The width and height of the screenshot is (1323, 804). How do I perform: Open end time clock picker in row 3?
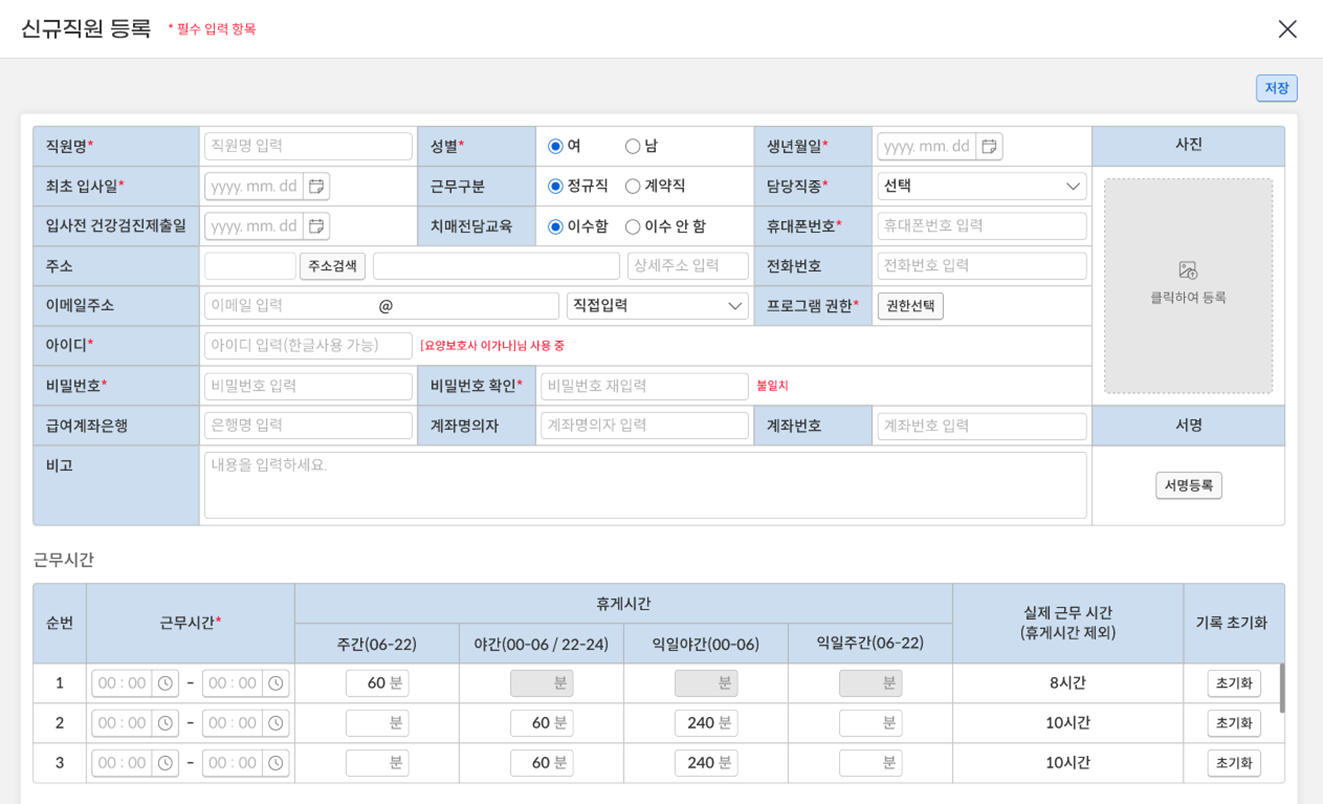click(276, 763)
